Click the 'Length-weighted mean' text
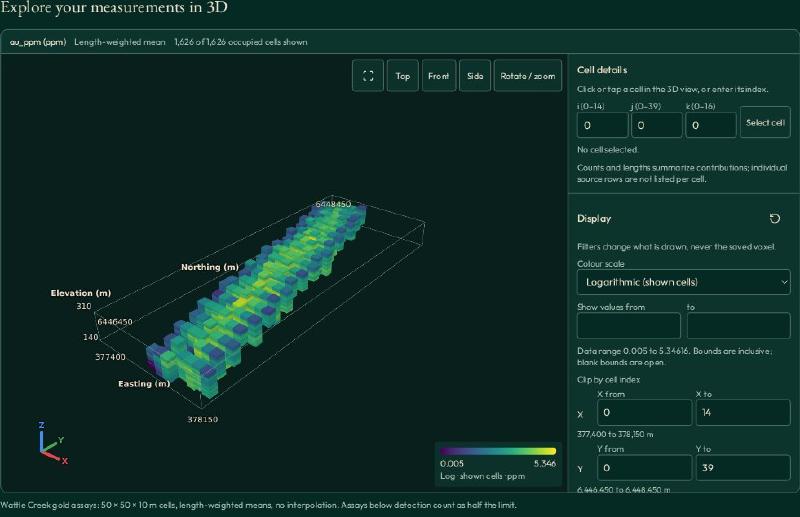This screenshot has height=517, width=800. tap(120, 42)
